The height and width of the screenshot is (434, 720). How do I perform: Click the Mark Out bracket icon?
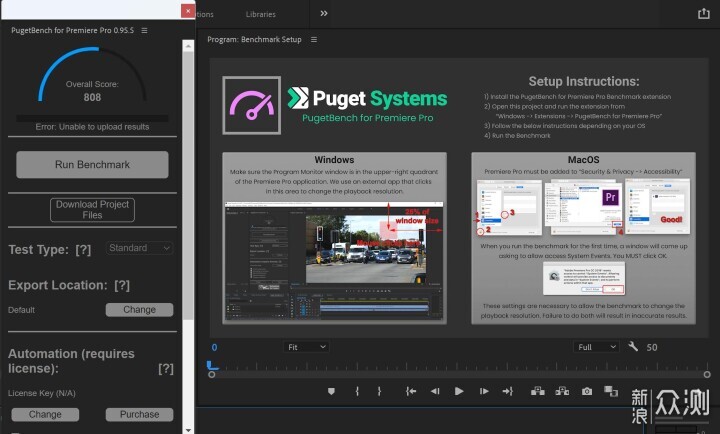click(379, 391)
